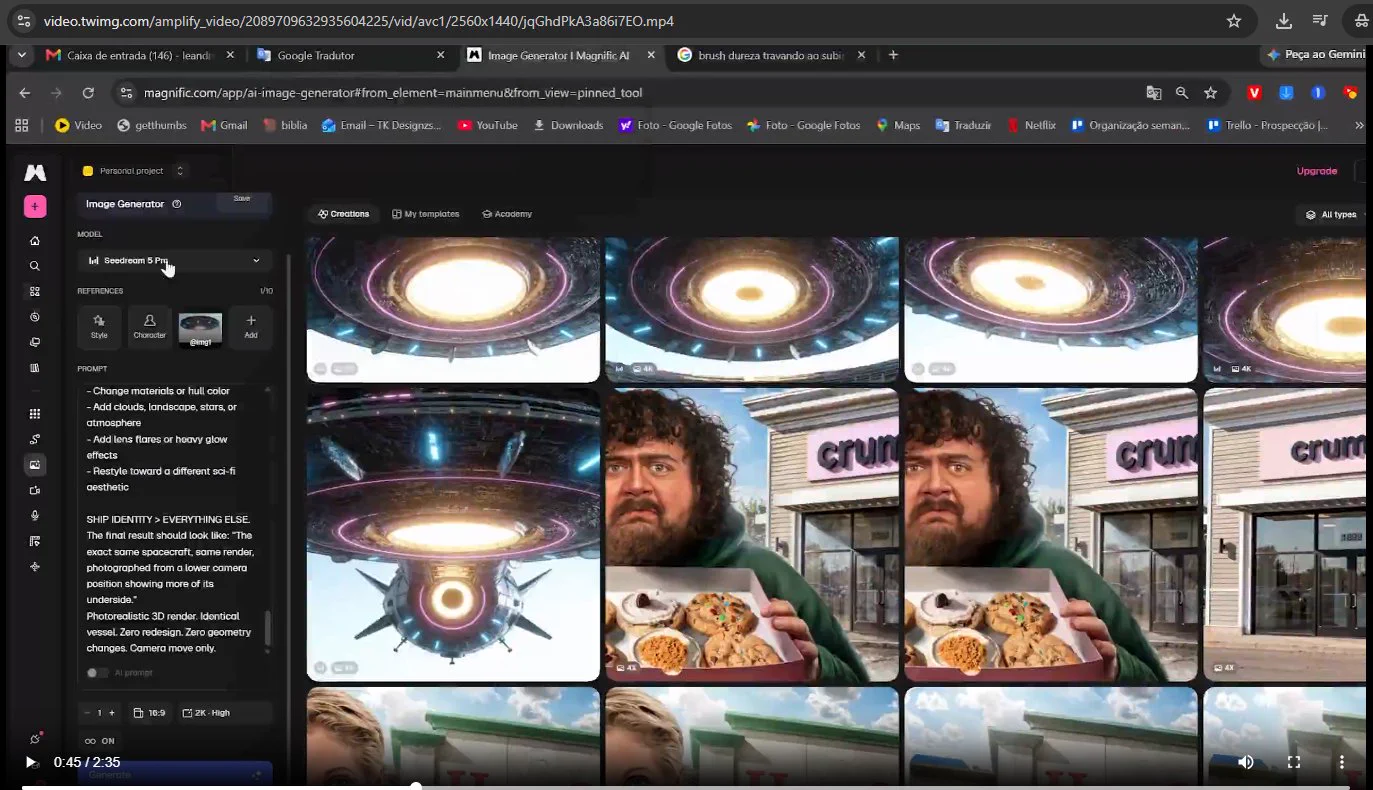Click the Style reference button
The image size is (1373, 790).
coord(99,327)
